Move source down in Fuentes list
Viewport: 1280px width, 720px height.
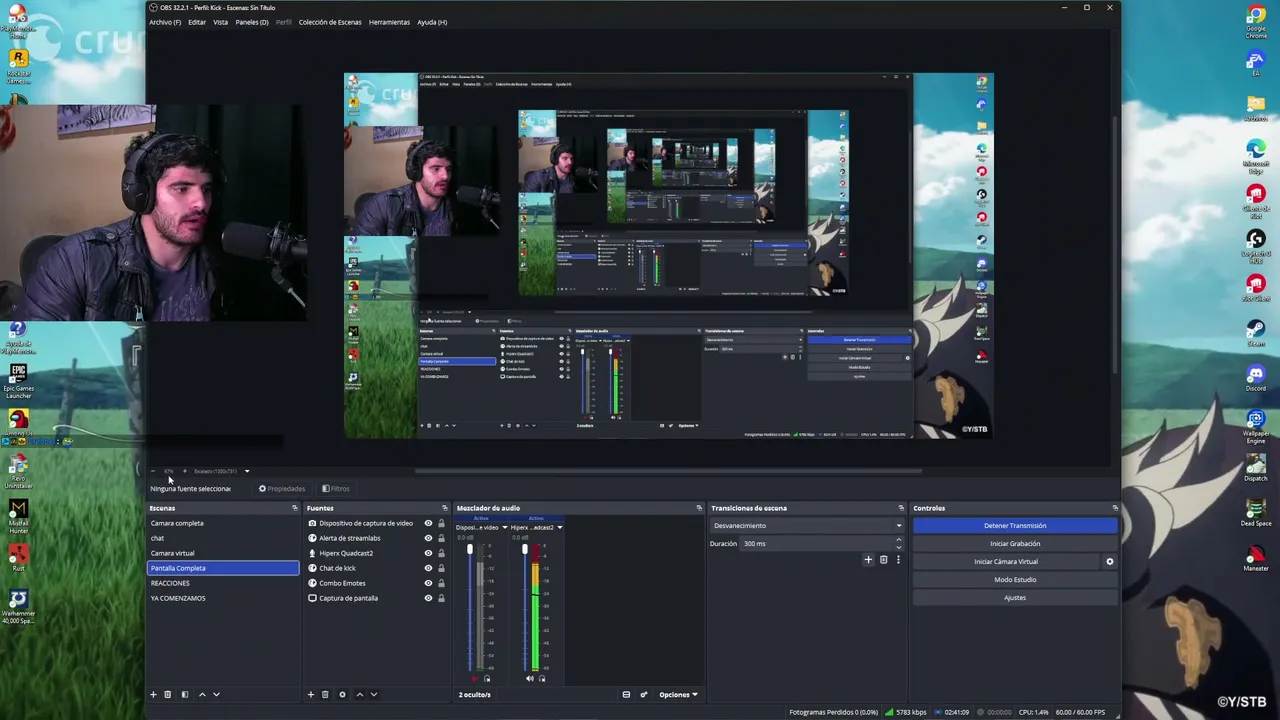374,694
